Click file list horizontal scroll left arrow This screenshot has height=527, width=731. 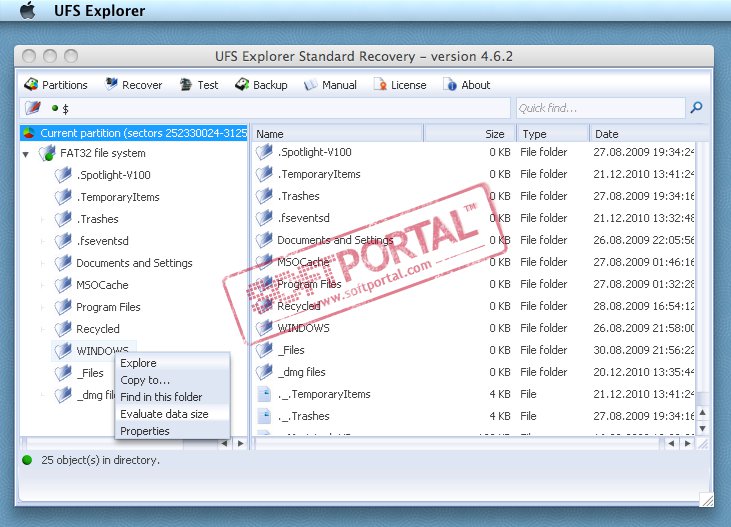coord(671,444)
